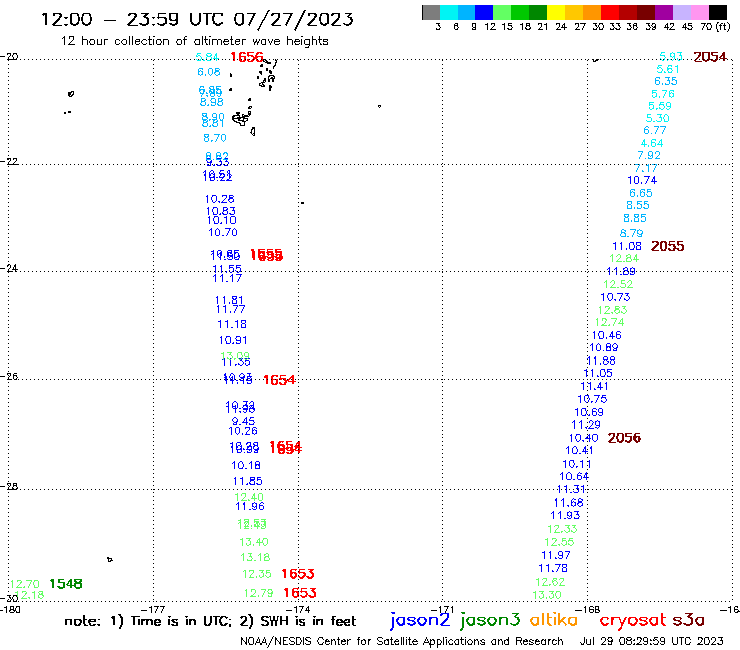
Task: Click the dark red time label 2054
Action: coord(710,57)
